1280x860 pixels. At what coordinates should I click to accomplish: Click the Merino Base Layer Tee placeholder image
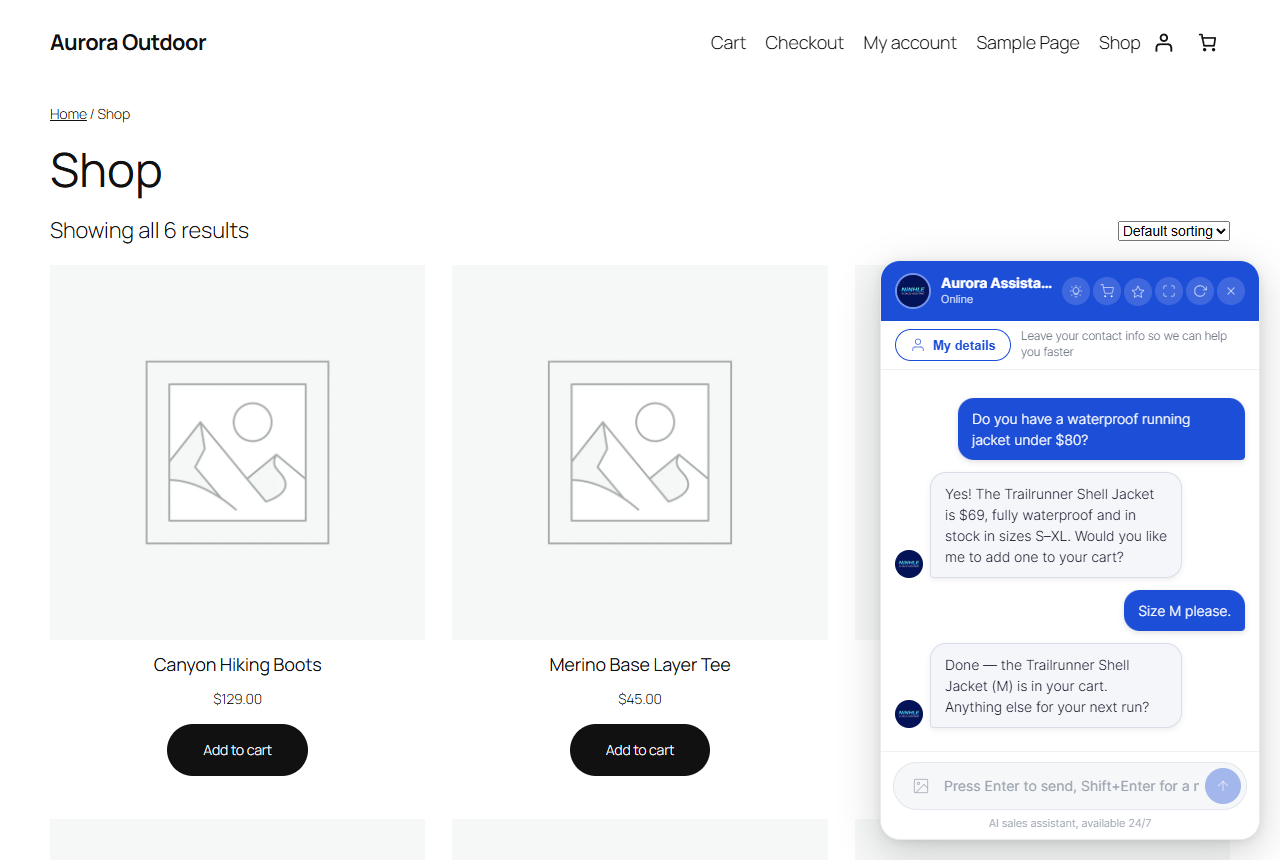(x=640, y=452)
